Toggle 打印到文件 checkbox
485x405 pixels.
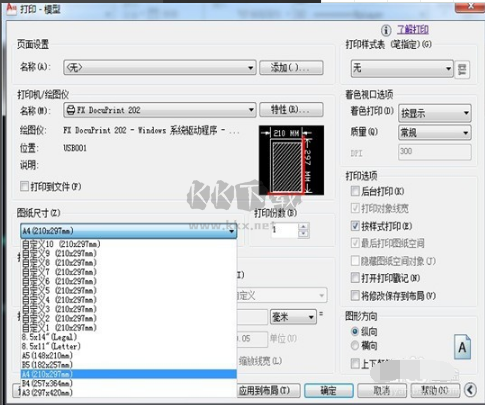24,186
